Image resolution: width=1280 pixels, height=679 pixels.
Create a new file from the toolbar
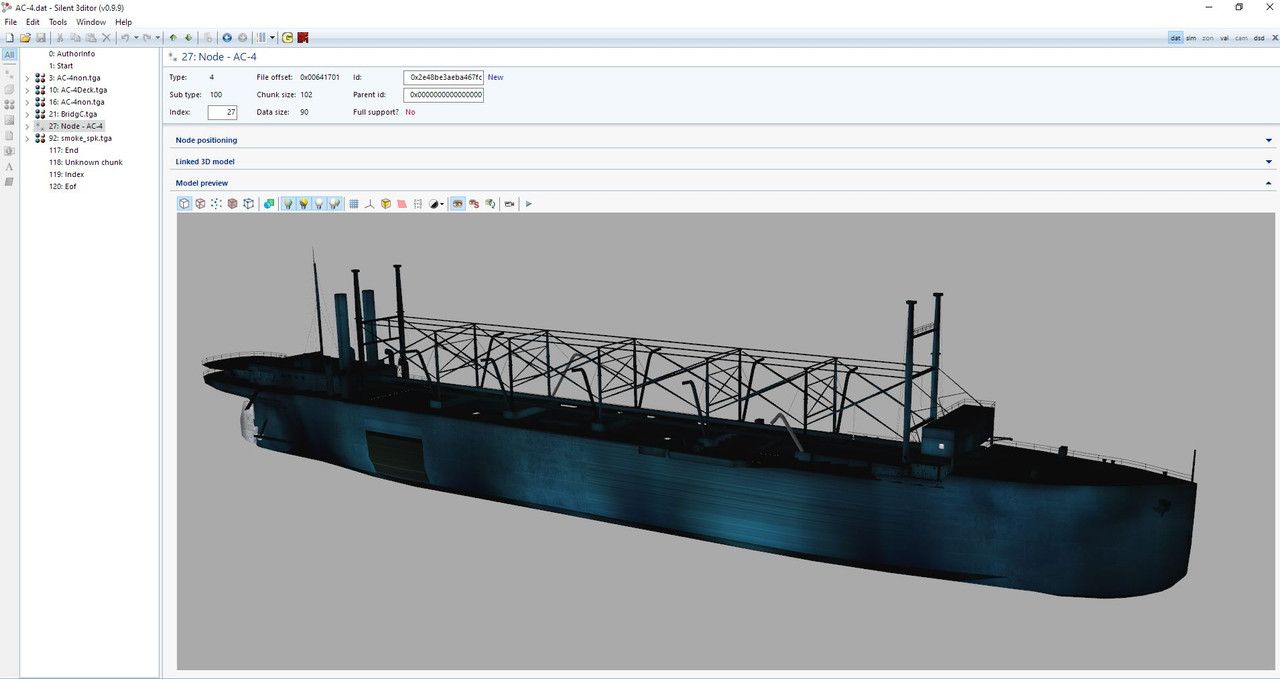pos(10,38)
